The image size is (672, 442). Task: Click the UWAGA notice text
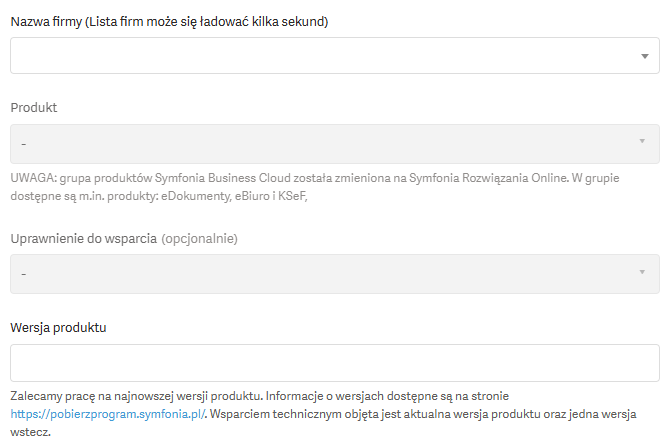315,187
